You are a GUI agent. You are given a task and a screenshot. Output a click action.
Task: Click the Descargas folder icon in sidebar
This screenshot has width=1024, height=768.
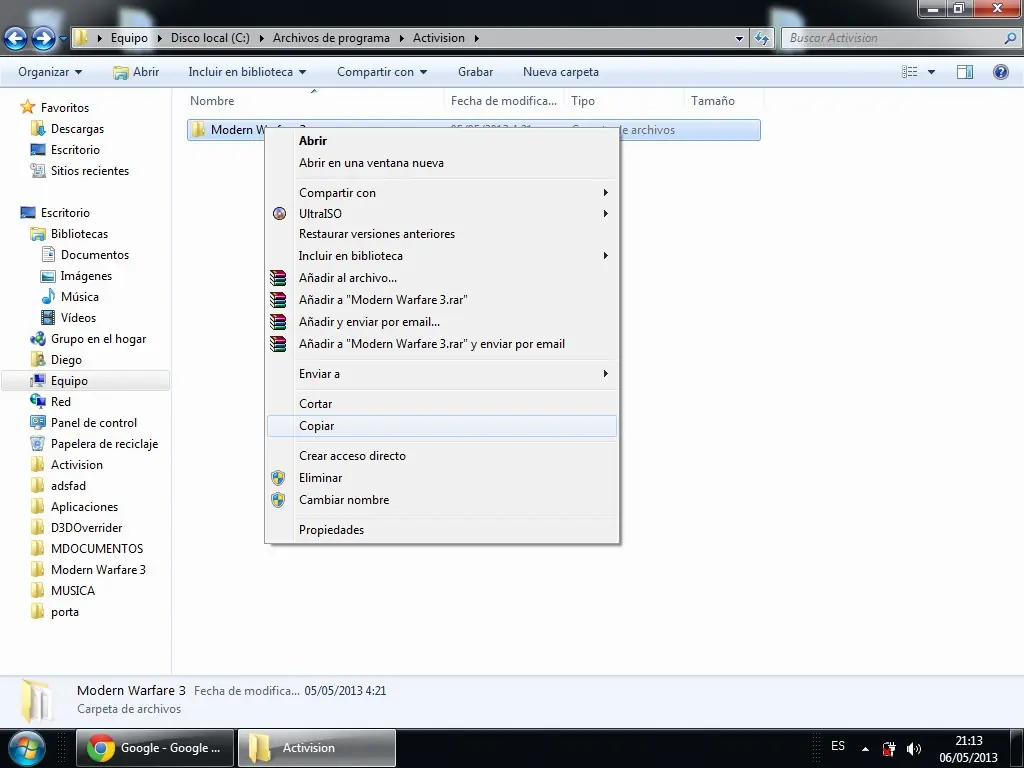[x=38, y=129]
